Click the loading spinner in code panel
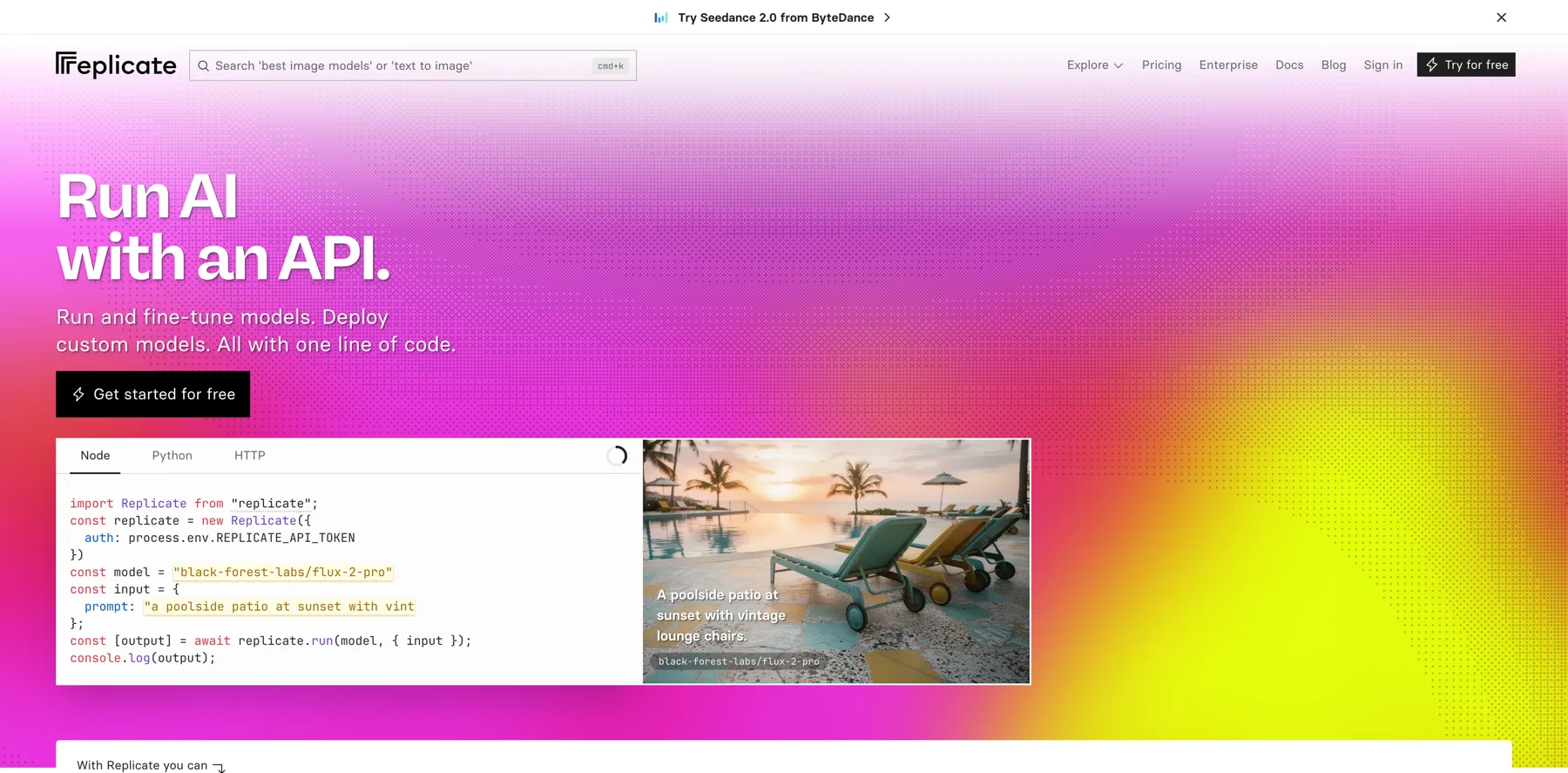The height and width of the screenshot is (773, 1568). [x=617, y=456]
